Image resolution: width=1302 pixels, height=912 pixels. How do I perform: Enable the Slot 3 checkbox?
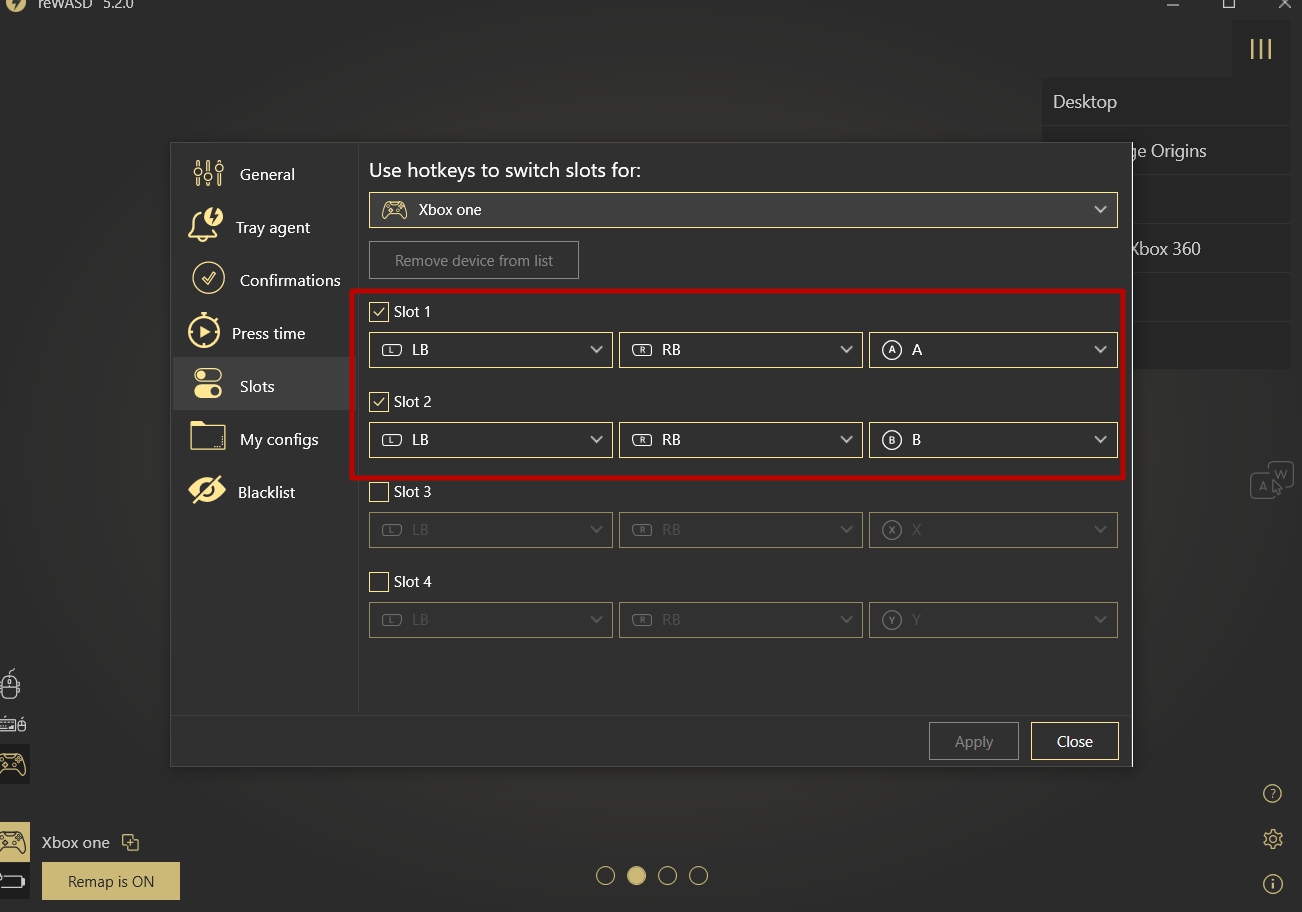379,492
